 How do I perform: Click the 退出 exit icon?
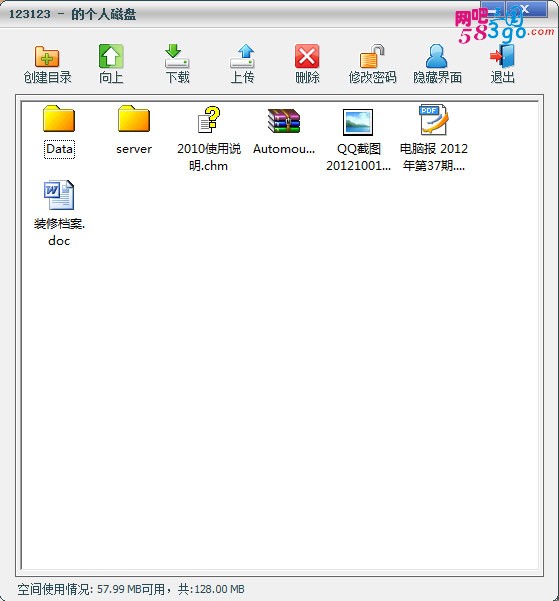(502, 56)
